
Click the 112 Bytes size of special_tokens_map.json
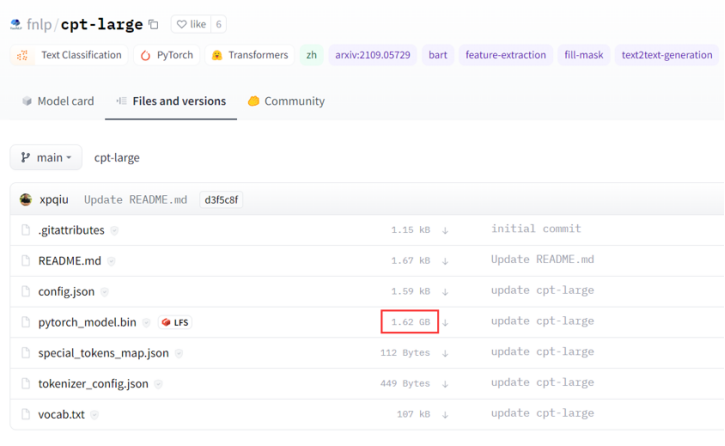pos(405,353)
